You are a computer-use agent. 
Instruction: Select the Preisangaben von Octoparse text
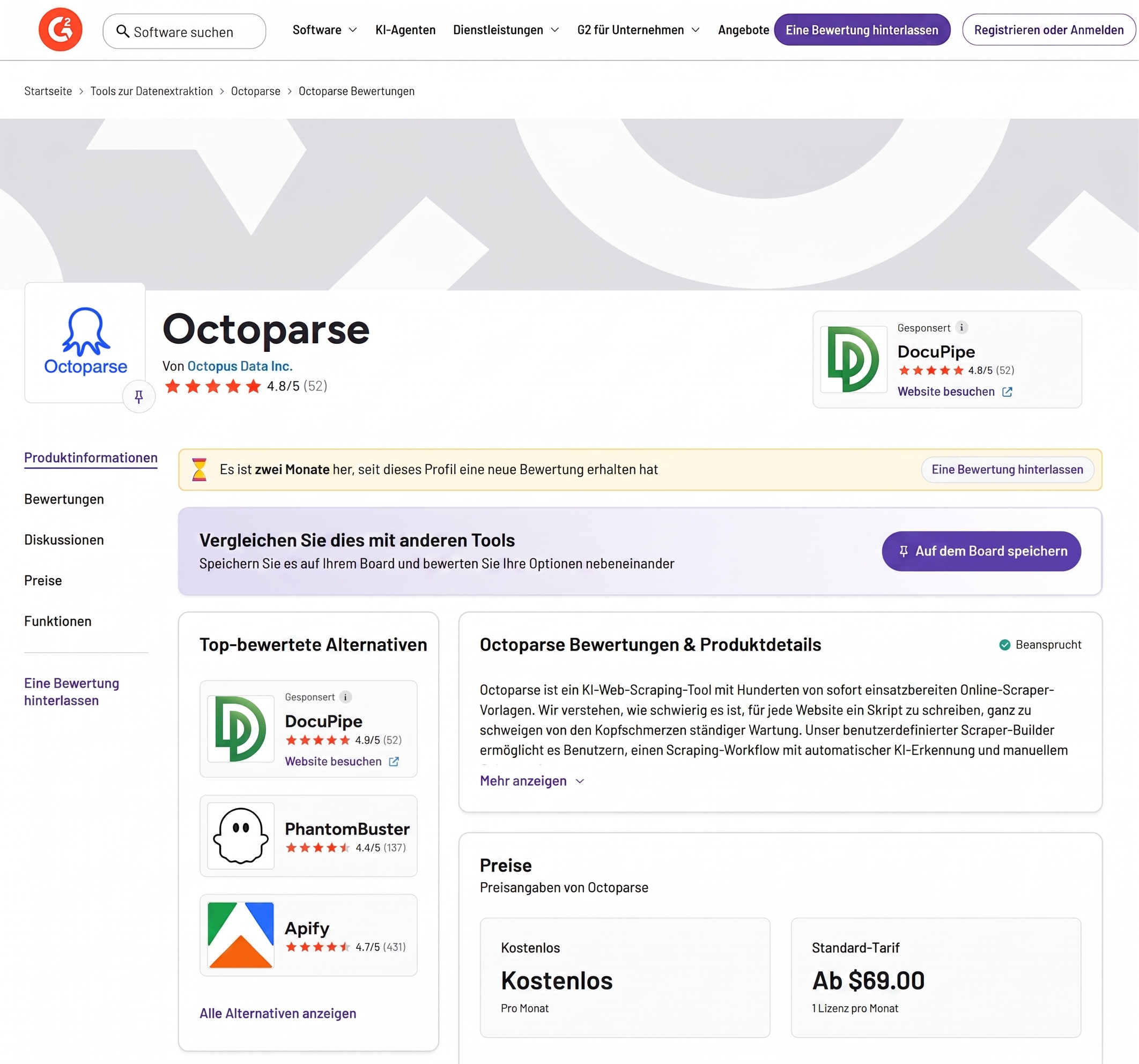coord(564,888)
